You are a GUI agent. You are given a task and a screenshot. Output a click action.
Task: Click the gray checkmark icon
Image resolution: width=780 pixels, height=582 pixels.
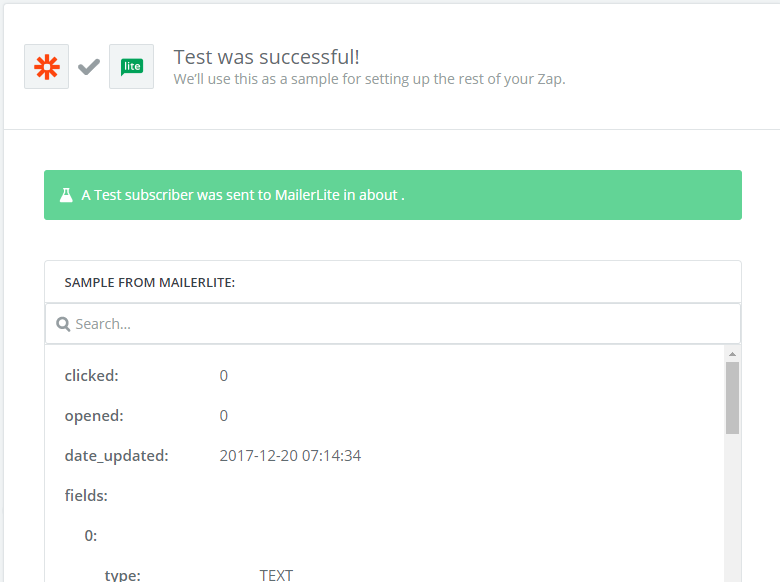point(89,67)
